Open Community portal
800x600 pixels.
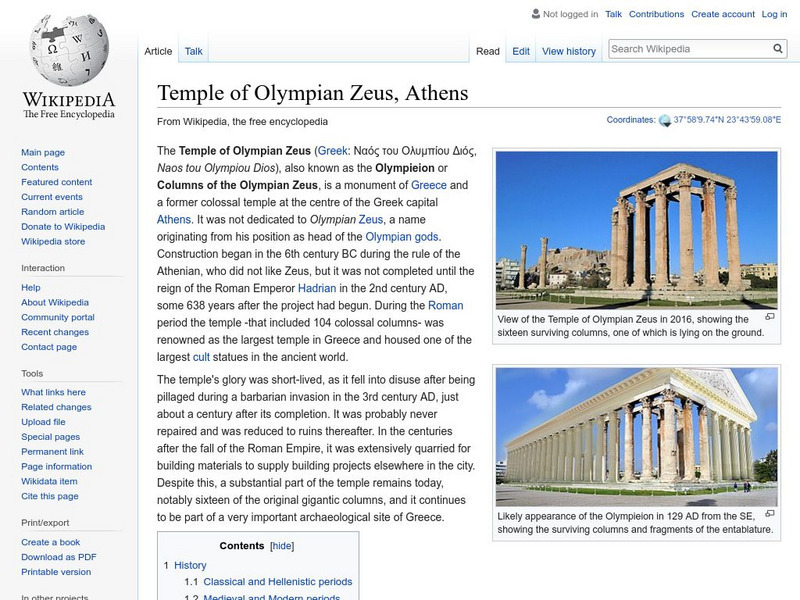click(x=58, y=317)
